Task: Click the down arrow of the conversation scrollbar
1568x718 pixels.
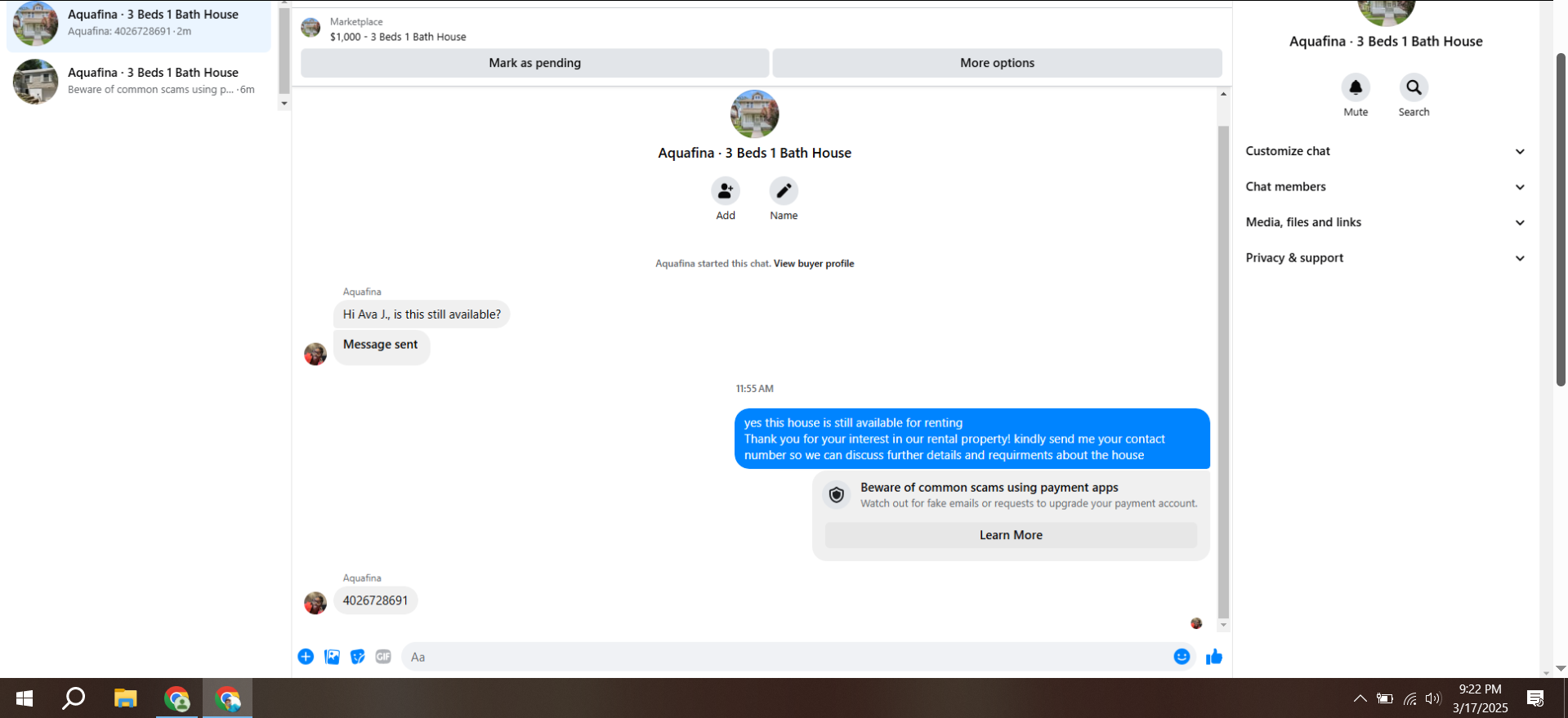Action: click(x=1223, y=626)
